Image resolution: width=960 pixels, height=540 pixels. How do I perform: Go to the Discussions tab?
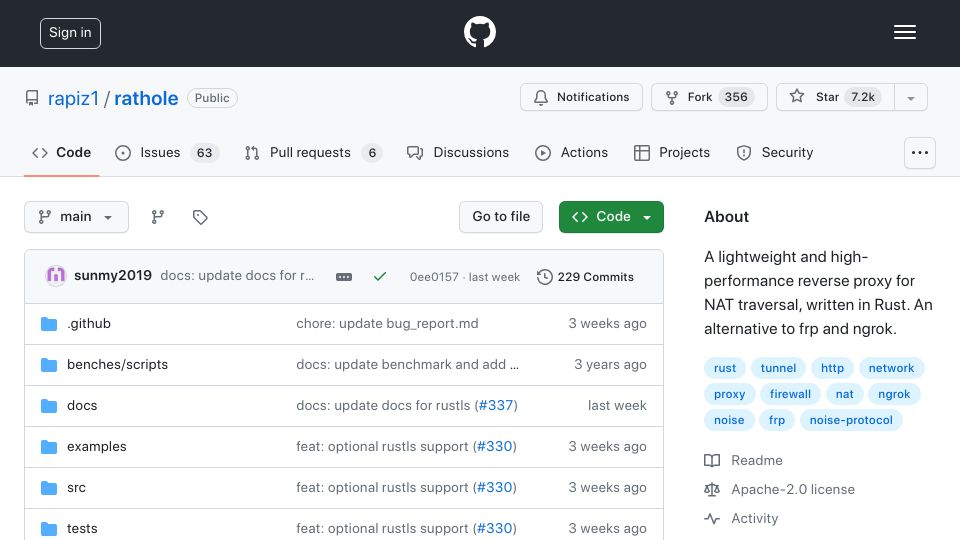tap(457, 152)
